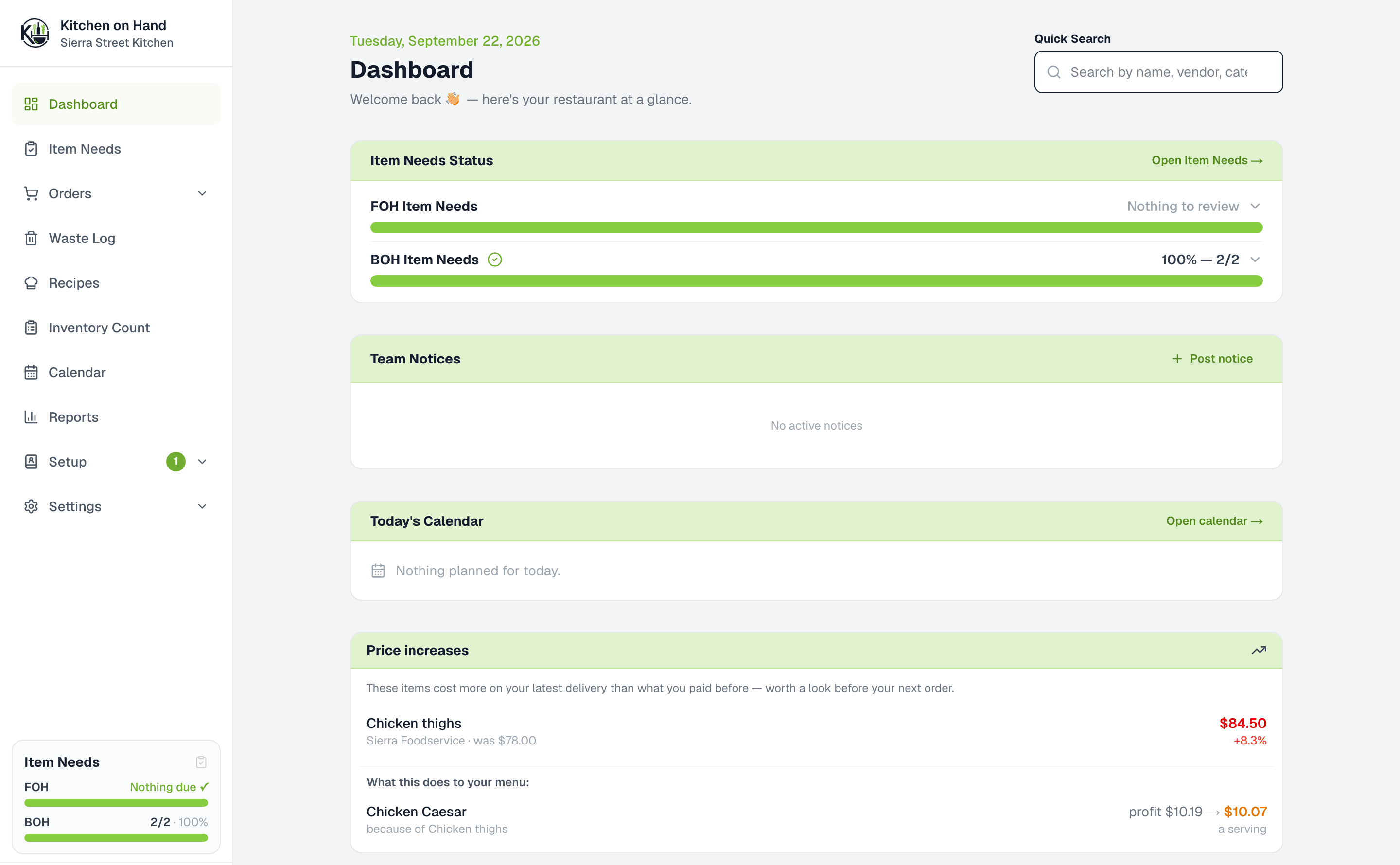Expand the BOH Item Needs row chevron
This screenshot has width=1400, height=865.
pos(1255,259)
